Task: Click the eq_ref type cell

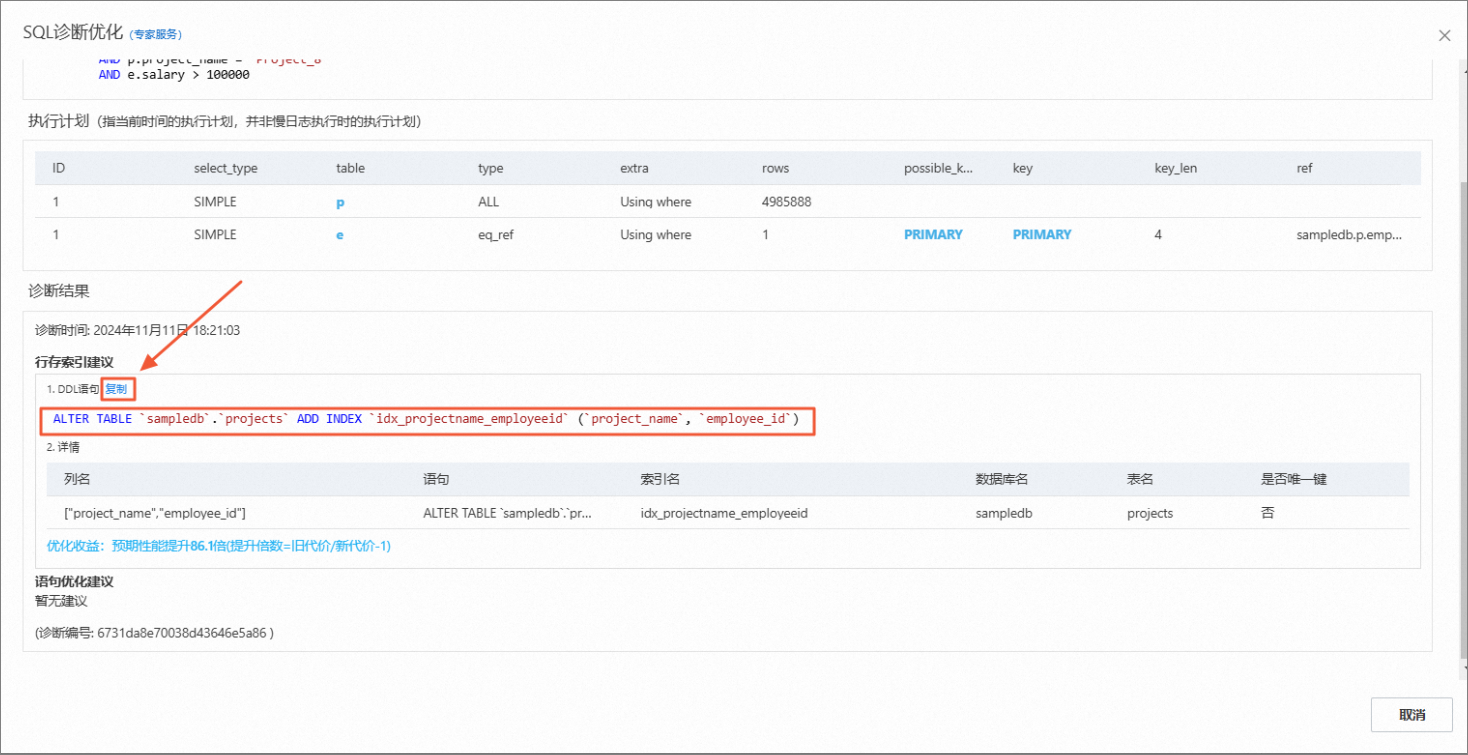Action: coord(497,234)
